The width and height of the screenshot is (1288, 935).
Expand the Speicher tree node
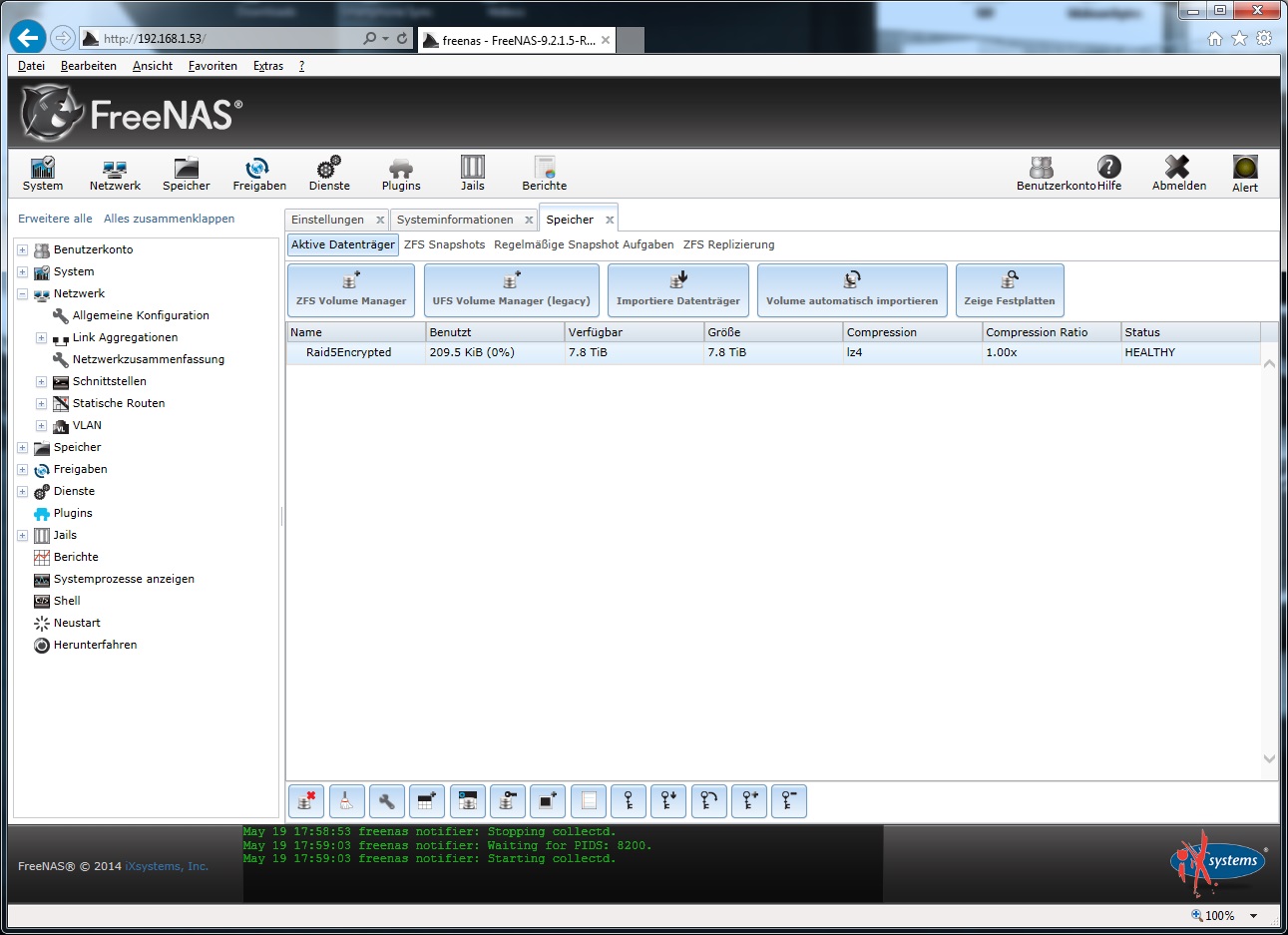click(22, 447)
